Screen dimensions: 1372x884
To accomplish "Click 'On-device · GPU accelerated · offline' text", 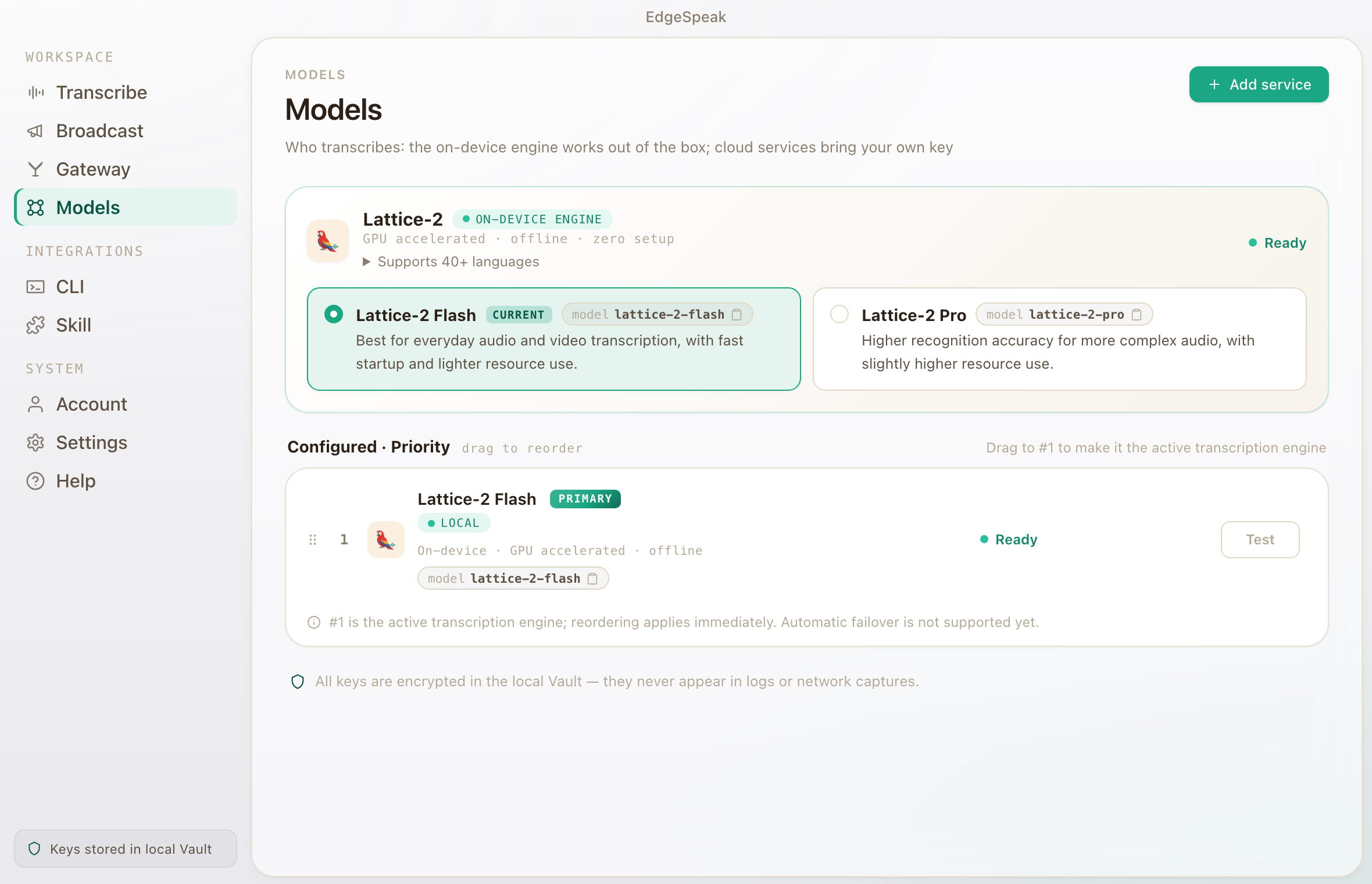I will [x=560, y=550].
